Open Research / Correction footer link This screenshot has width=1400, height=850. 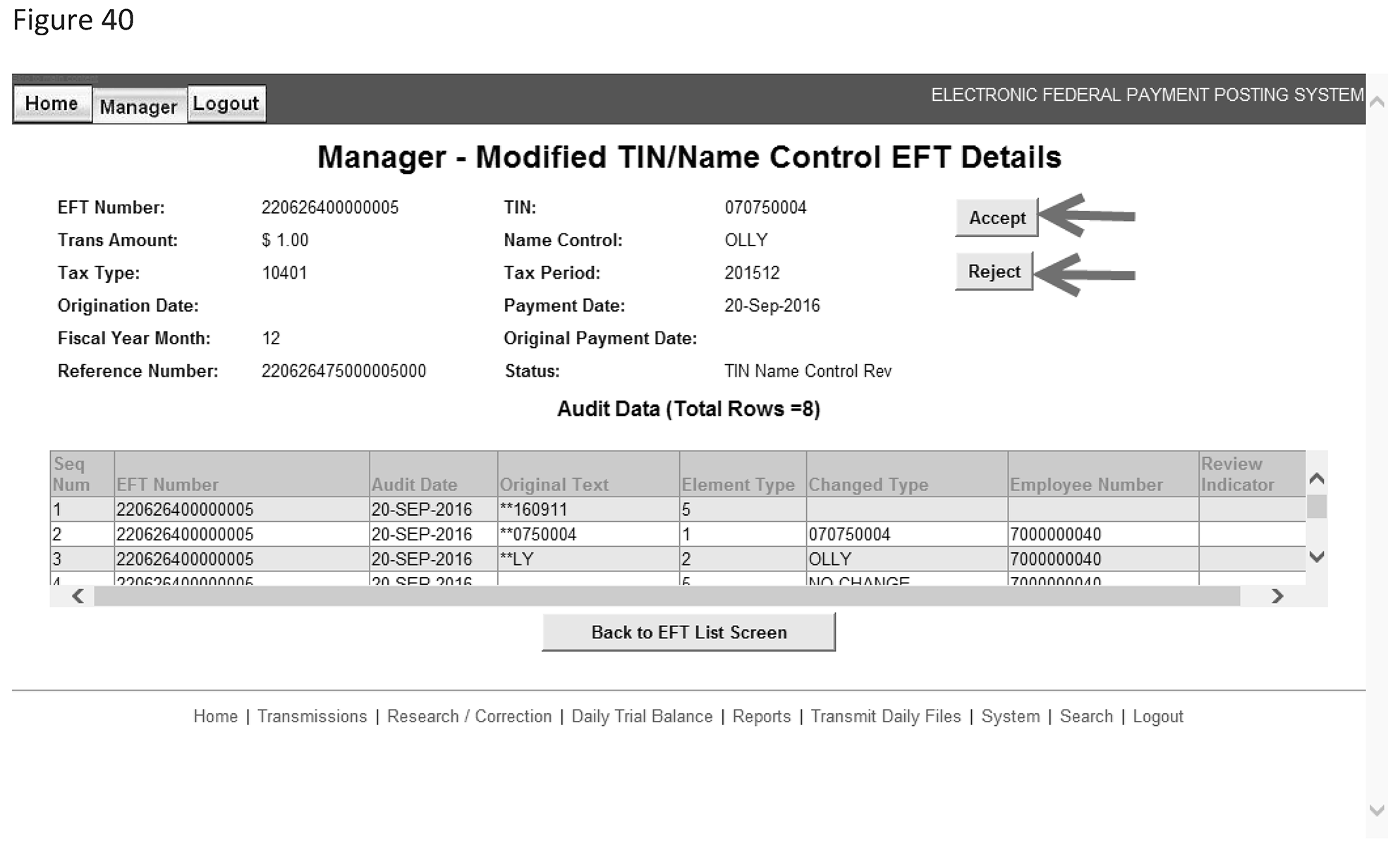469,717
